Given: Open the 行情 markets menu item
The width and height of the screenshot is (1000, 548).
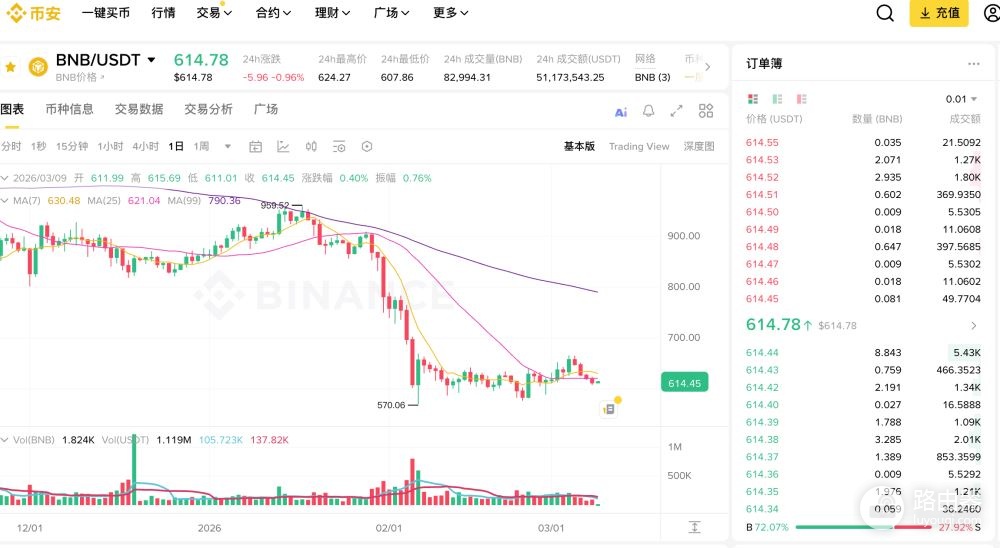Looking at the screenshot, I should (163, 13).
